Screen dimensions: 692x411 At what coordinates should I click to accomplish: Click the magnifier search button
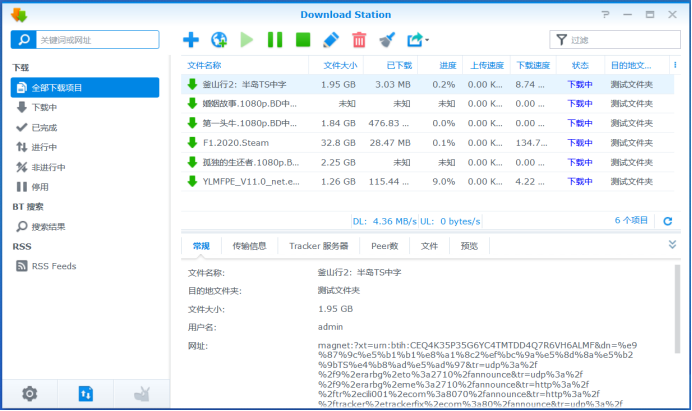point(23,40)
